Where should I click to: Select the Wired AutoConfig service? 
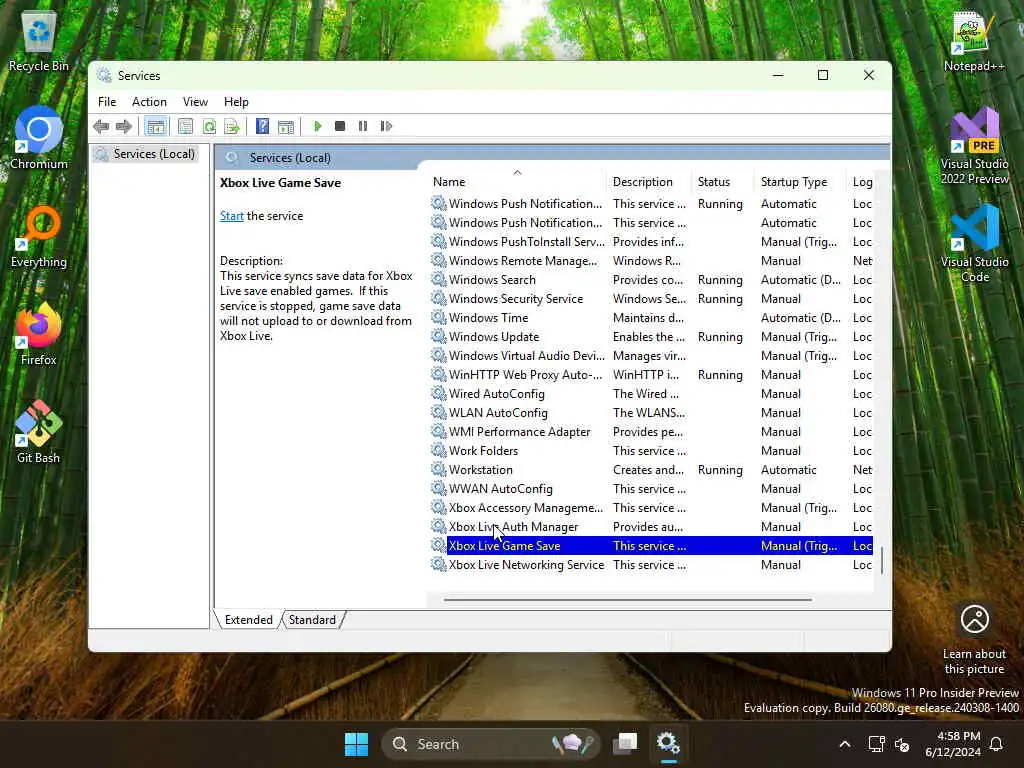point(651,394)
